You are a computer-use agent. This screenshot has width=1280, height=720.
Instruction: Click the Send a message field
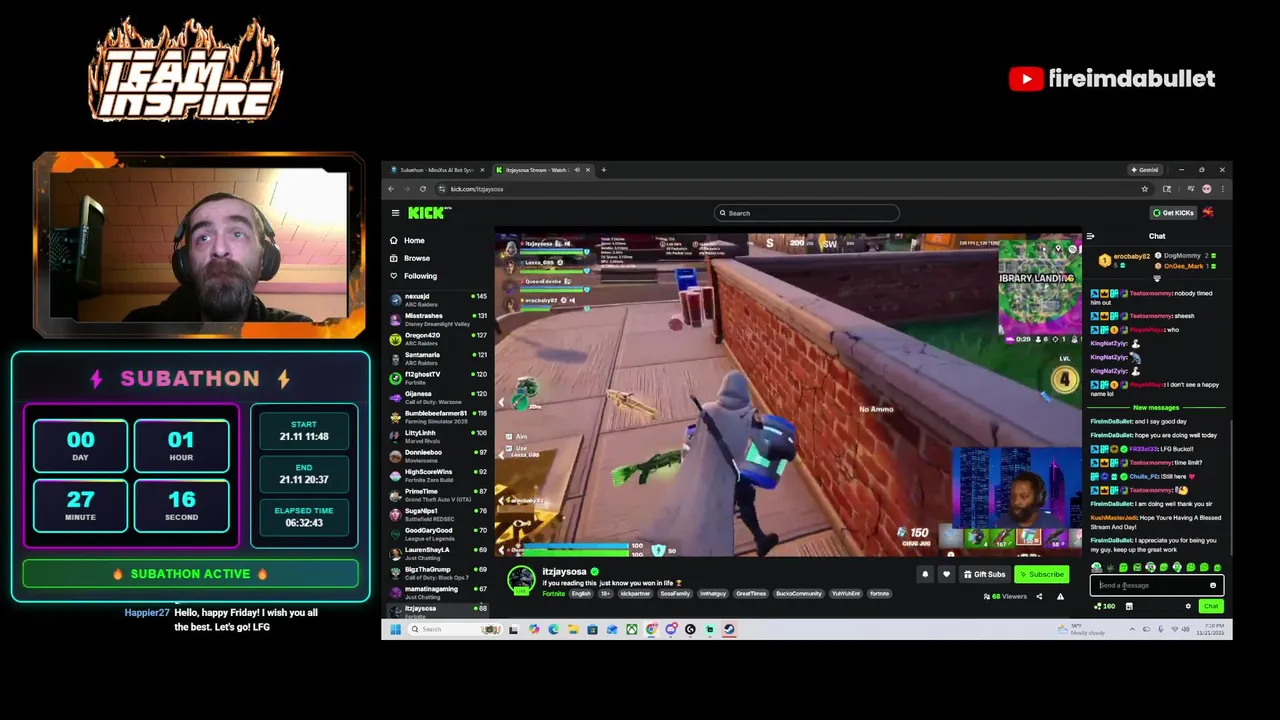click(x=1156, y=586)
